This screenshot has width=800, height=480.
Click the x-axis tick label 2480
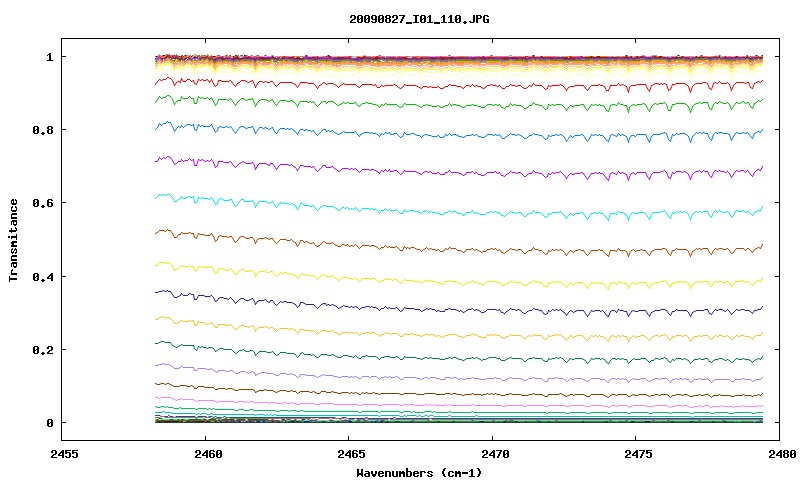coord(782,454)
